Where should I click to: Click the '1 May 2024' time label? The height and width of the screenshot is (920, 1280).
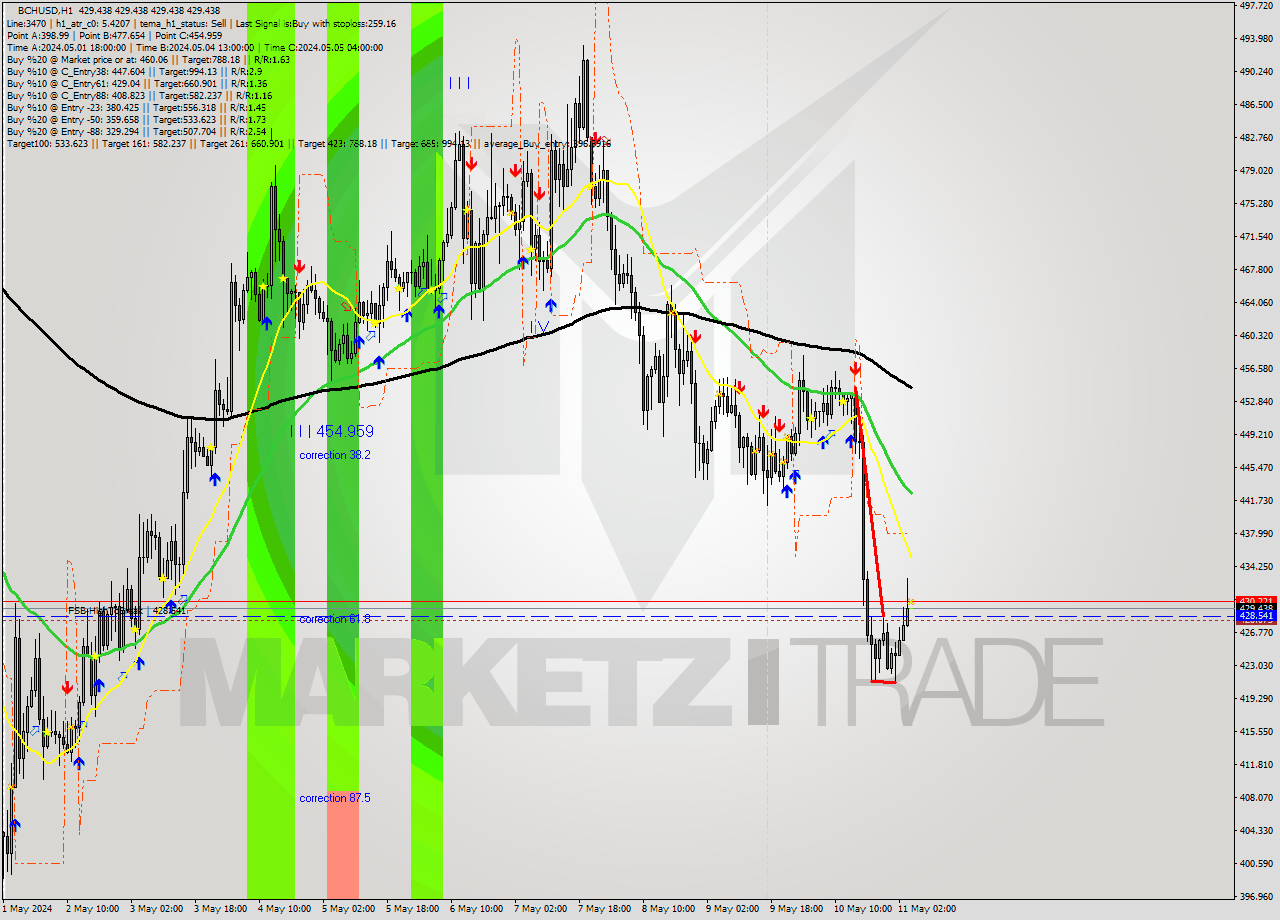coord(27,909)
